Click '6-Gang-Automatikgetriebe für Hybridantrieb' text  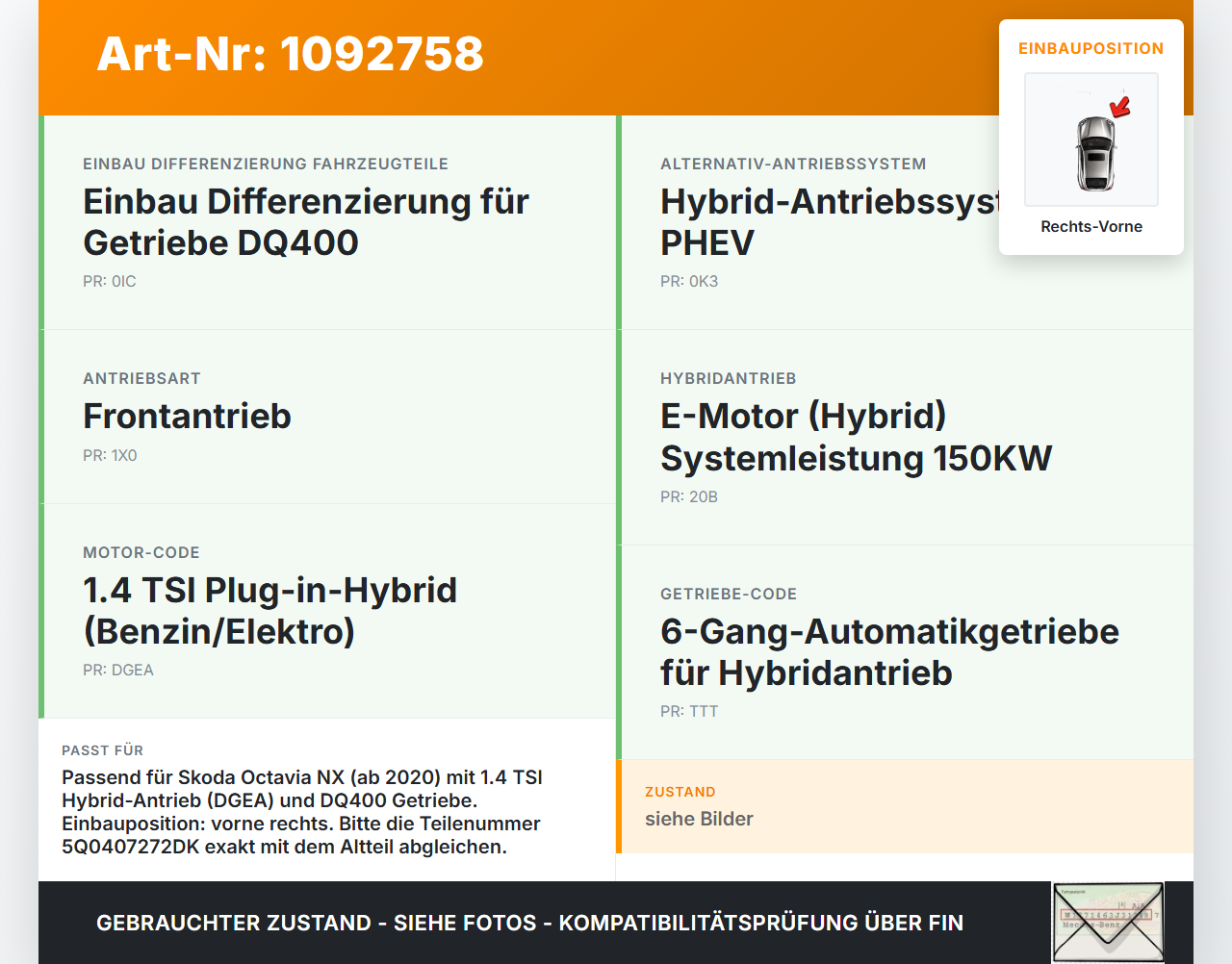pyautogui.click(x=890, y=652)
